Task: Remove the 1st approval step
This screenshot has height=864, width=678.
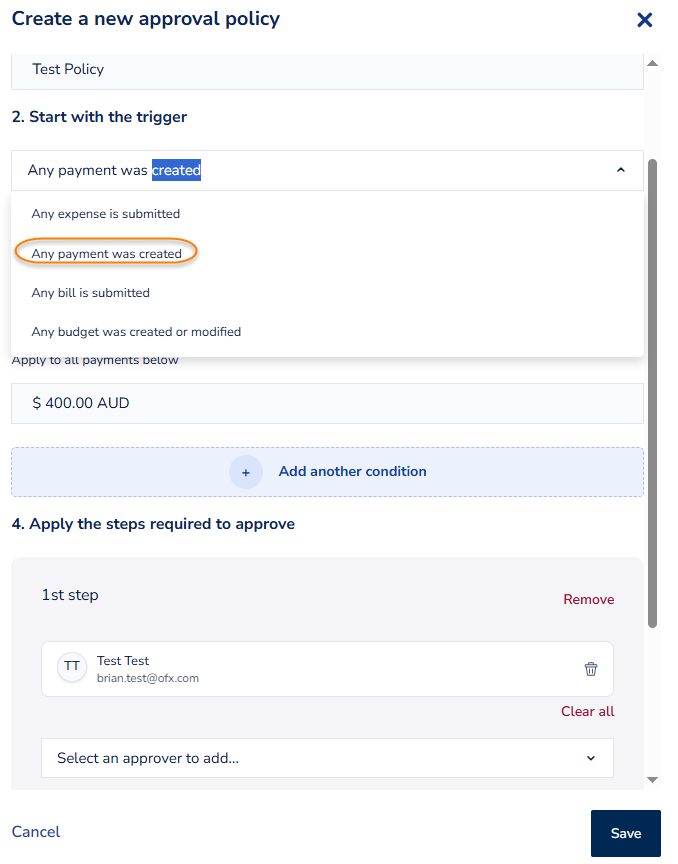Action: pos(588,599)
